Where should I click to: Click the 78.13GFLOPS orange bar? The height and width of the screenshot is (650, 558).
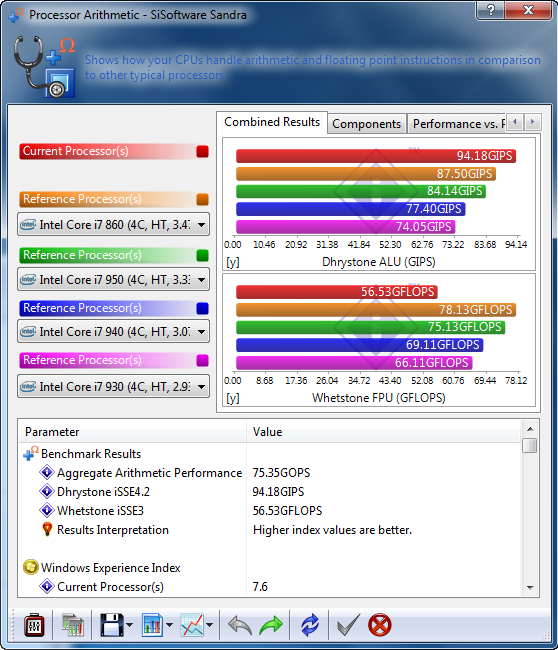pyautogui.click(x=376, y=310)
